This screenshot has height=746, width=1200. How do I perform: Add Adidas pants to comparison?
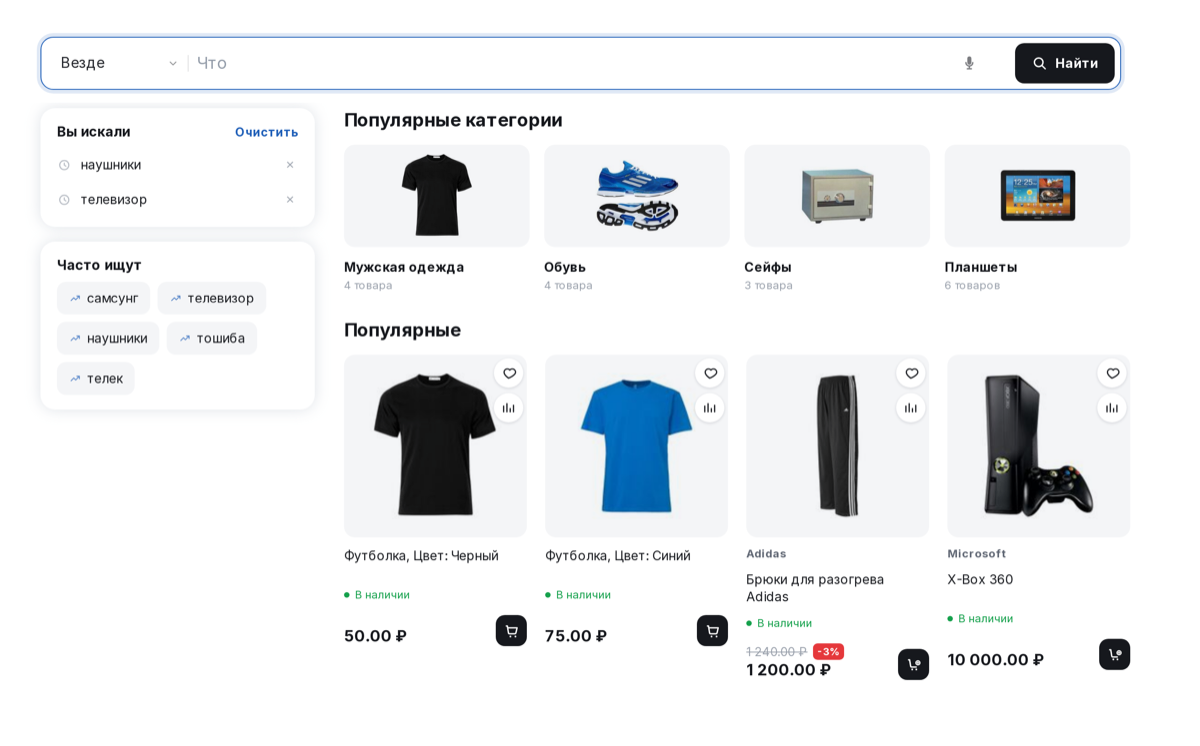(x=911, y=408)
